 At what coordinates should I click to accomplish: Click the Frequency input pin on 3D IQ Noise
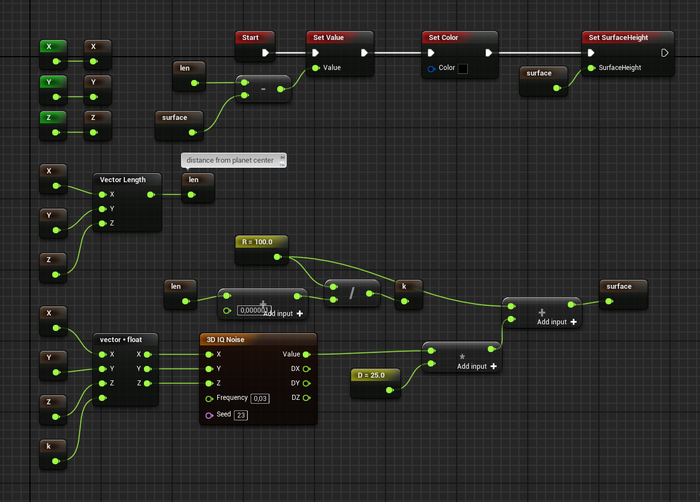click(209, 399)
